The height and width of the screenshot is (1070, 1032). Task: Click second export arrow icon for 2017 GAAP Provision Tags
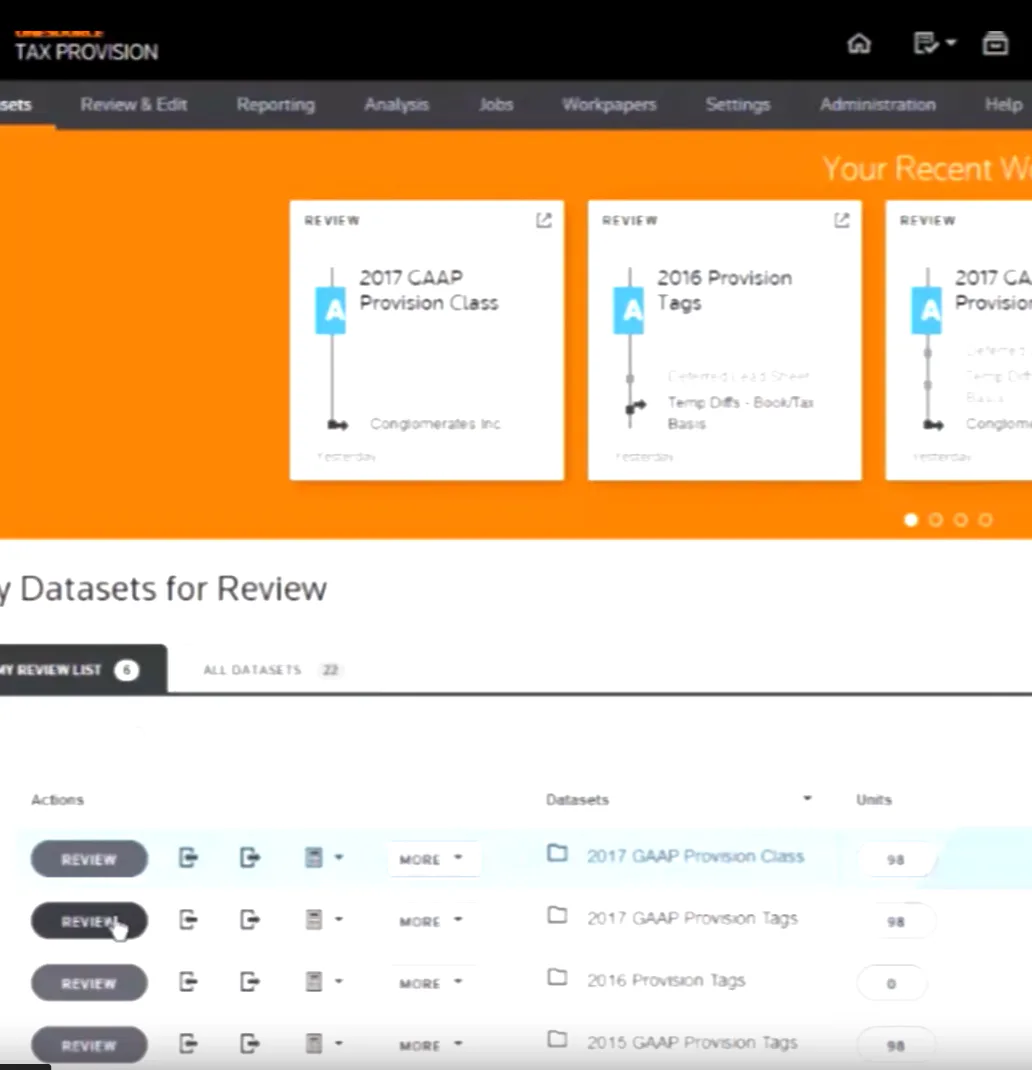[250, 919]
